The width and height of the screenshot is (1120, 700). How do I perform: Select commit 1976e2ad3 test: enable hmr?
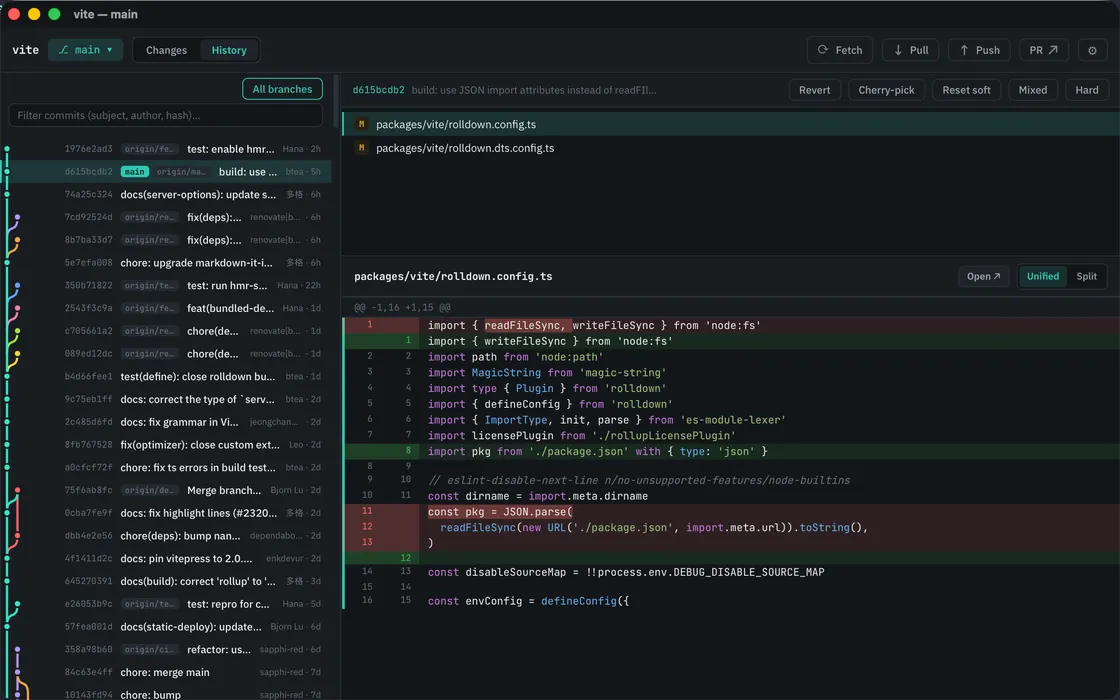pyautogui.click(x=166, y=149)
